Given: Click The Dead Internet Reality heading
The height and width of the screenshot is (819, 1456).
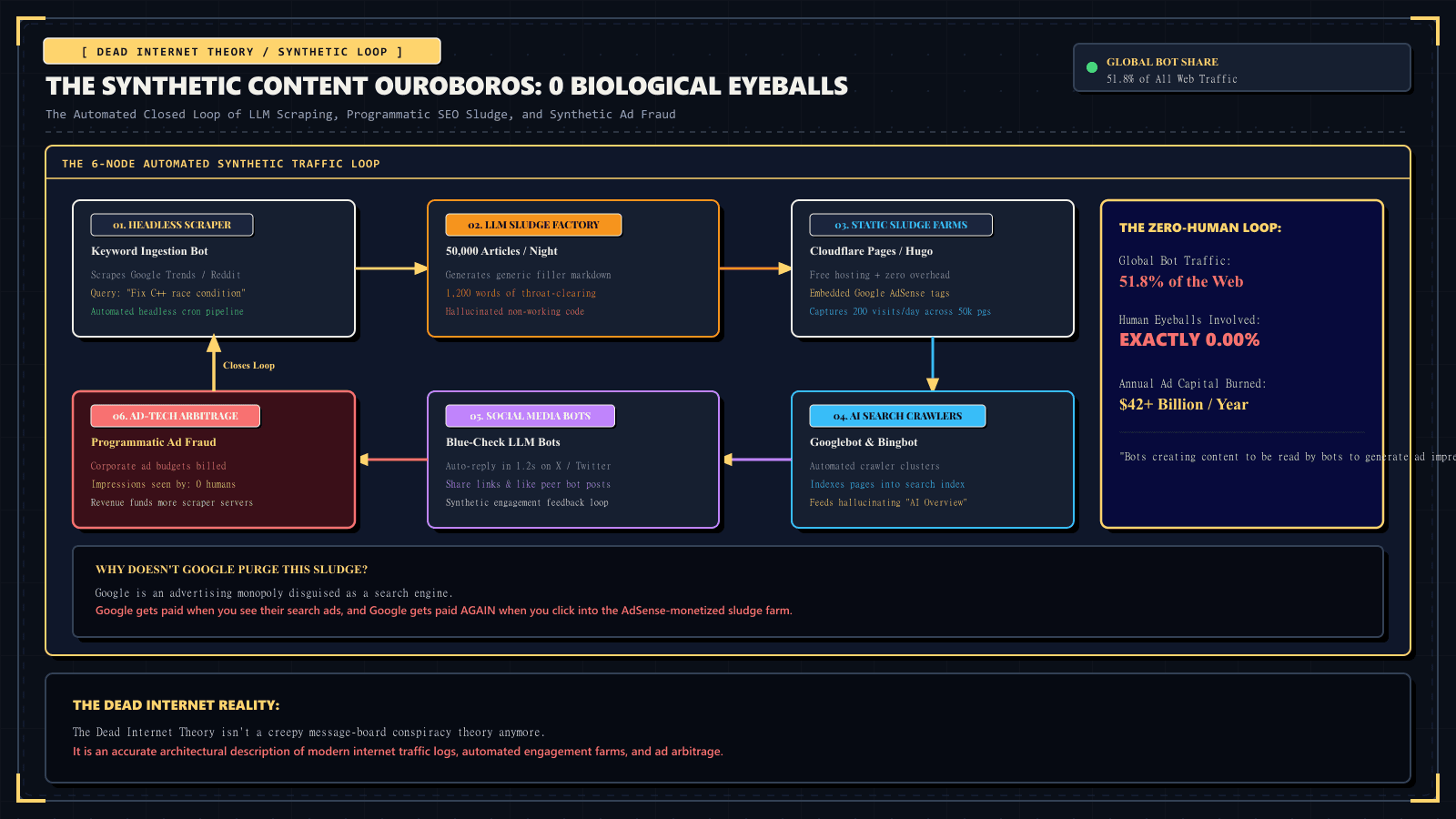Looking at the screenshot, I should 177,705.
